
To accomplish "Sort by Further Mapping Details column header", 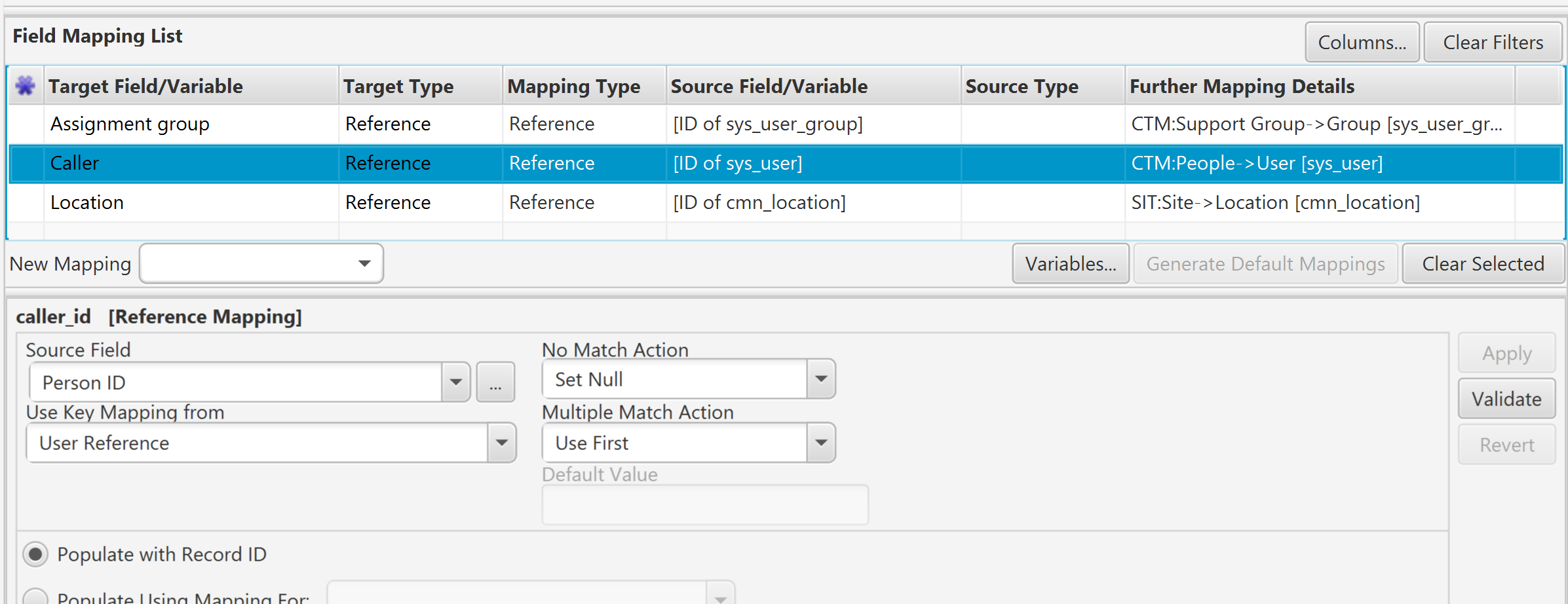I will [x=1320, y=86].
